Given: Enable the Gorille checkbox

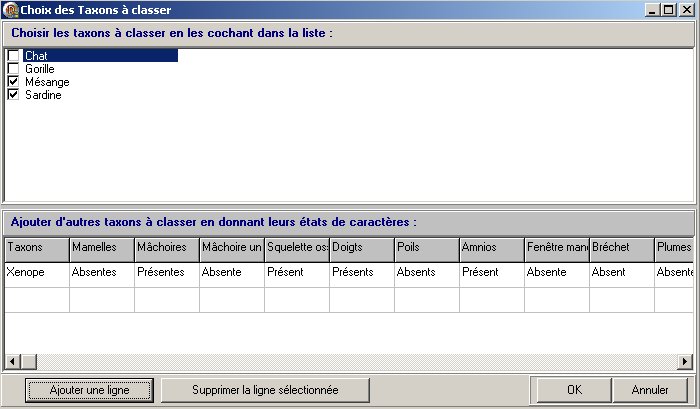Looking at the screenshot, I should coord(13,69).
